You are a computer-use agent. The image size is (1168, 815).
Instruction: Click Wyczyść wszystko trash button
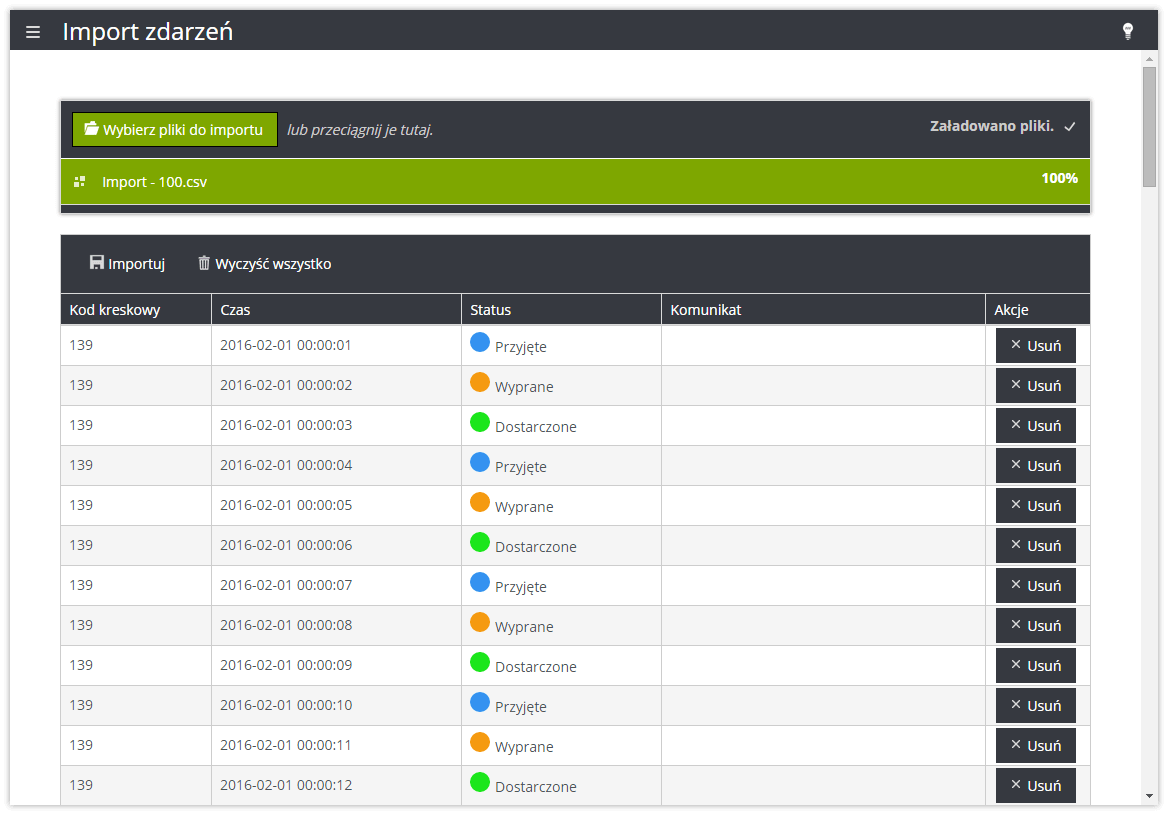264,264
